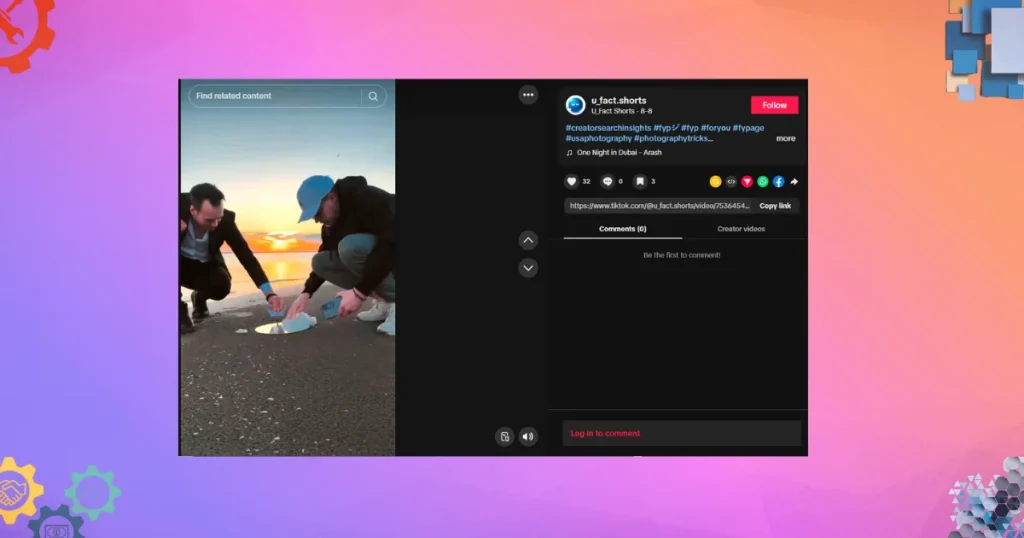Click the Find related content search field

coord(275,96)
